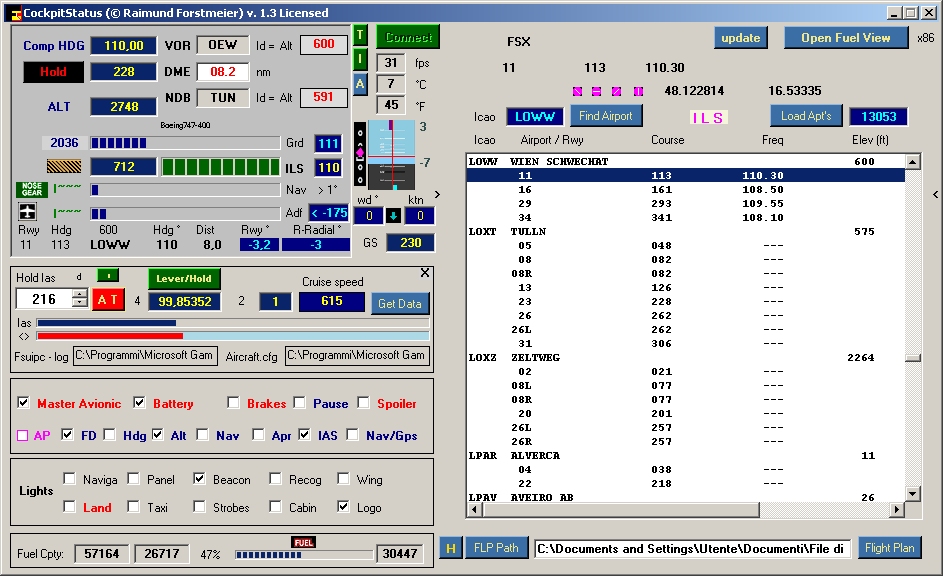Close the Hold Ias panel with X
943x576 pixels.
pyautogui.click(x=425, y=273)
